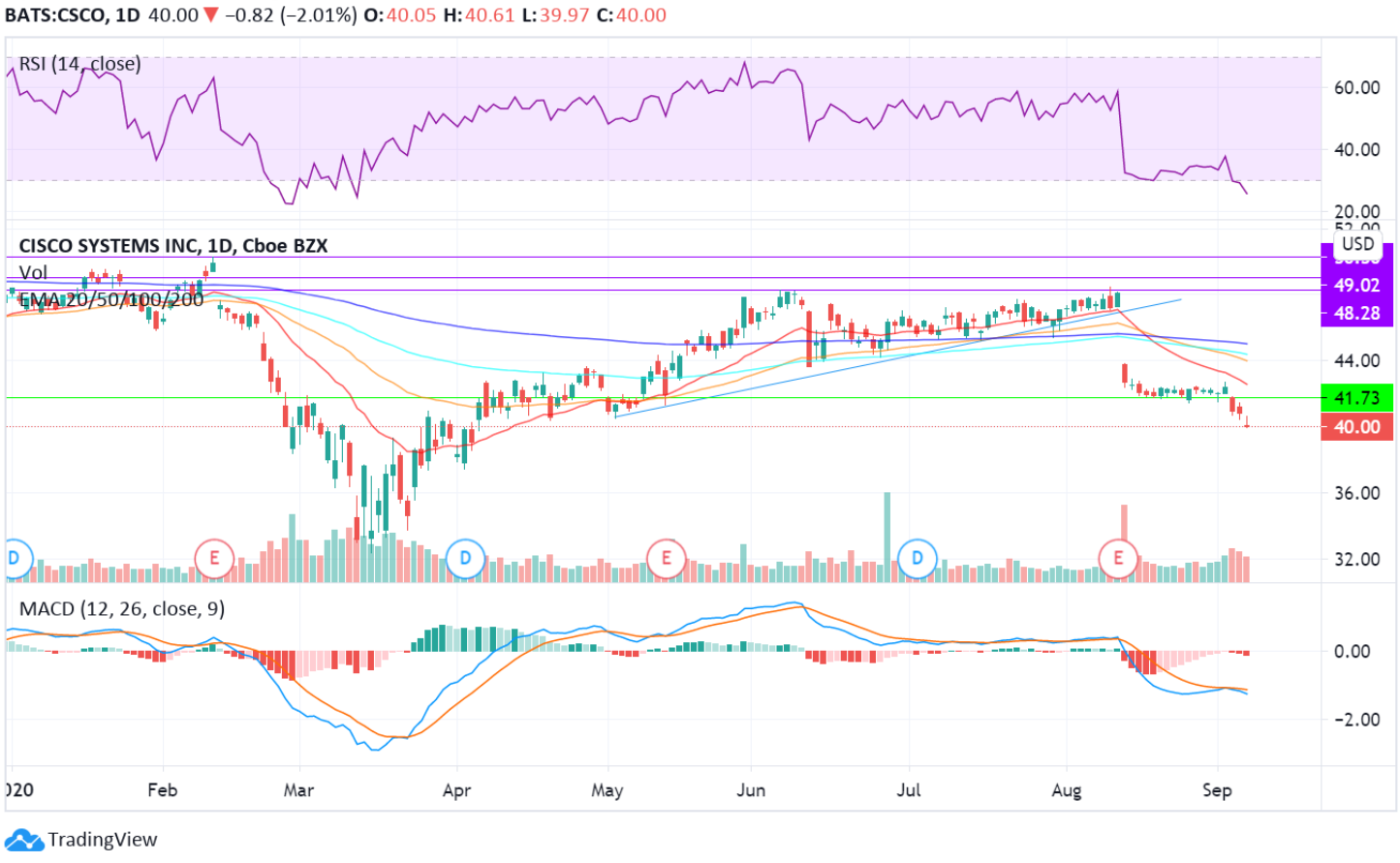Click the Apr label on time axis
The image size is (1400, 863).
456,789
